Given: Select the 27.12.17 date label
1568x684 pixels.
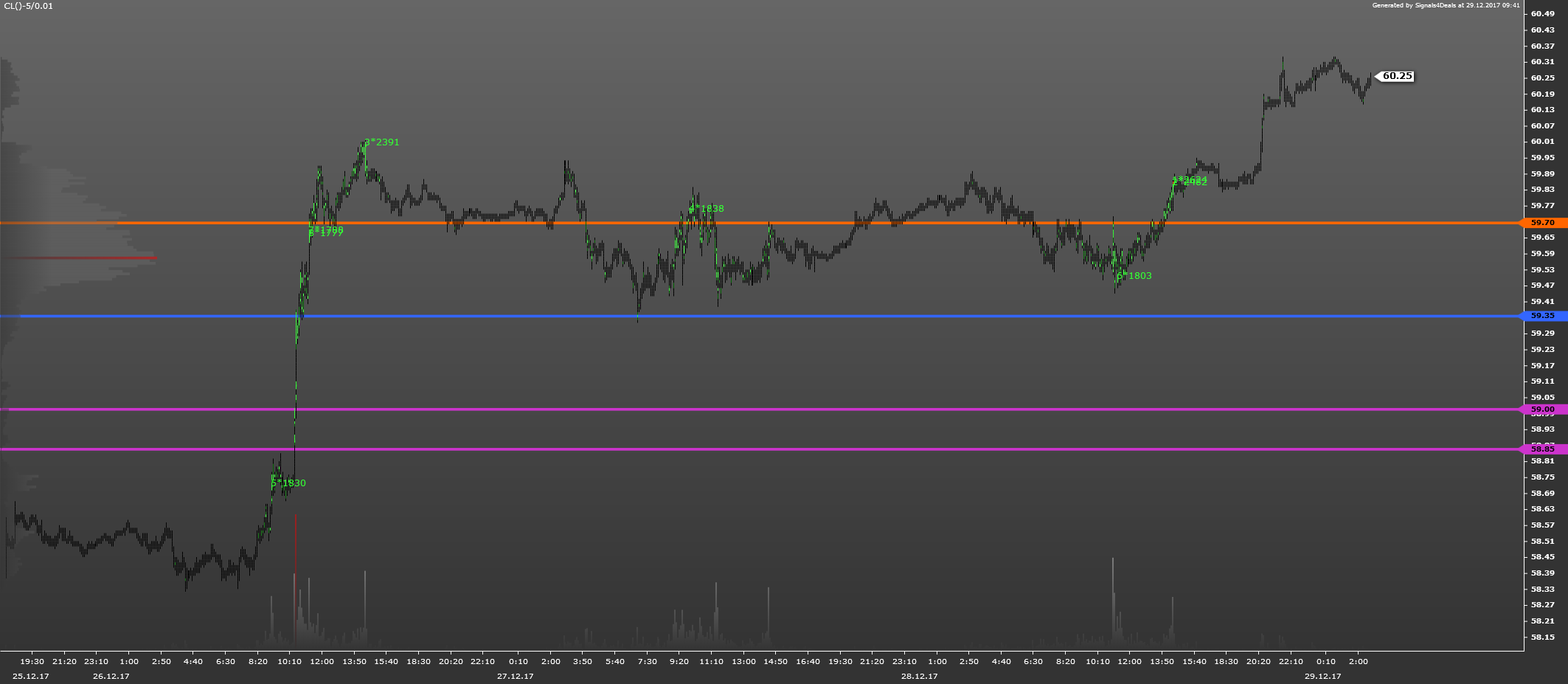Looking at the screenshot, I should point(515,676).
